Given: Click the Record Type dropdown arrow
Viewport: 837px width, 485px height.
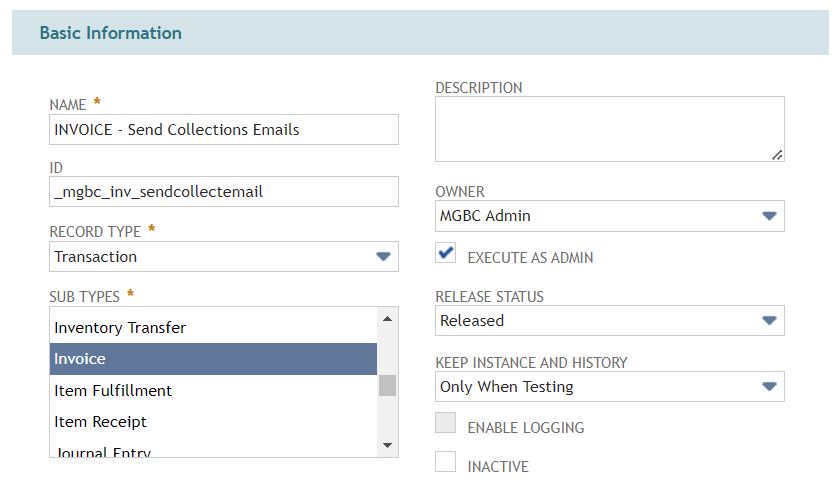Looking at the screenshot, I should (383, 257).
